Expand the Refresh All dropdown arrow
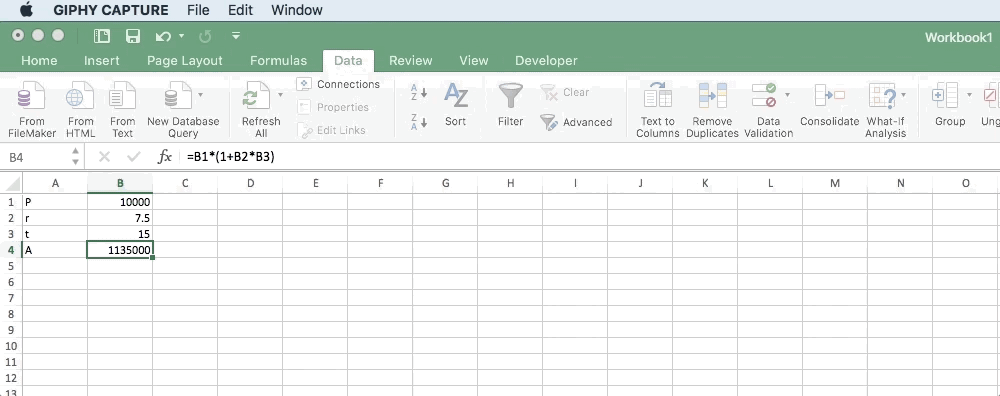Viewport: 1000px width, 396px height. [280, 95]
